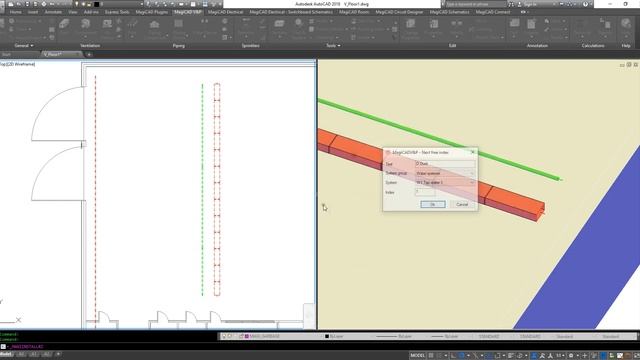Viewport: 640px width, 360px height.
Task: Open the layer dropdown in title bar
Action: click(142, 4)
